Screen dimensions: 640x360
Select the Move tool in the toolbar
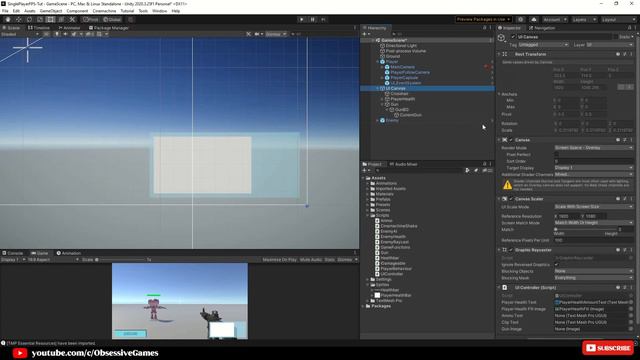tap(18, 20)
